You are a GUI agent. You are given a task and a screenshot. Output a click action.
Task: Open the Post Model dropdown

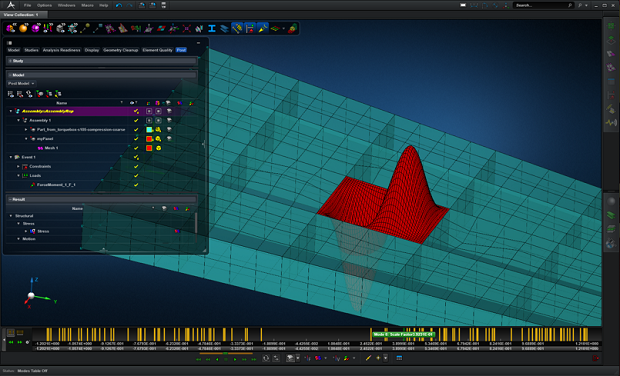coord(21,83)
